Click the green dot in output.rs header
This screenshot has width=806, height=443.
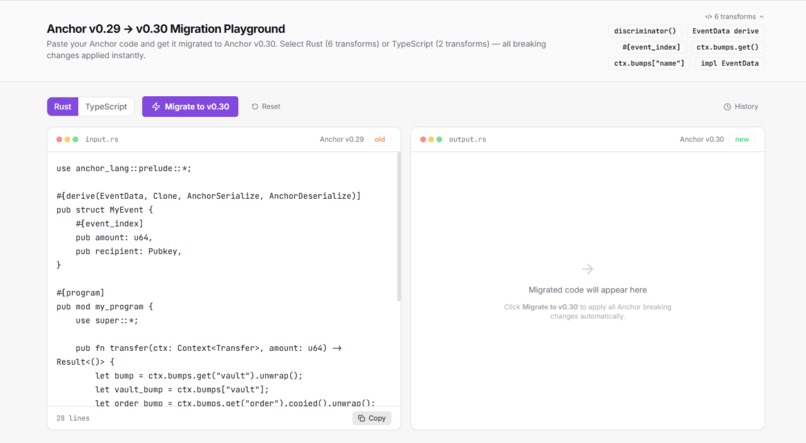pos(439,139)
